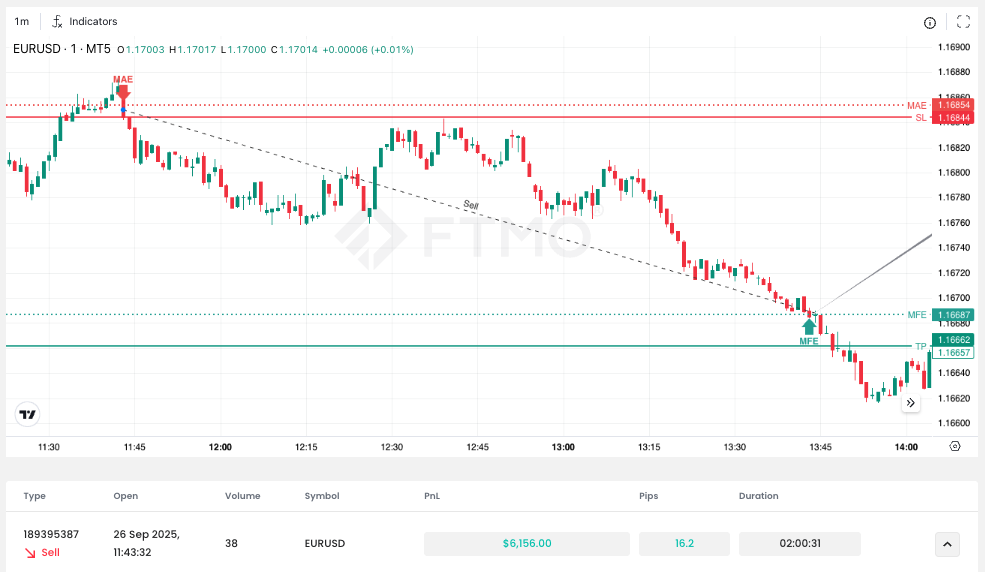This screenshot has width=985, height=572.
Task: Click the MFE price tag 1.16687
Action: [954, 315]
